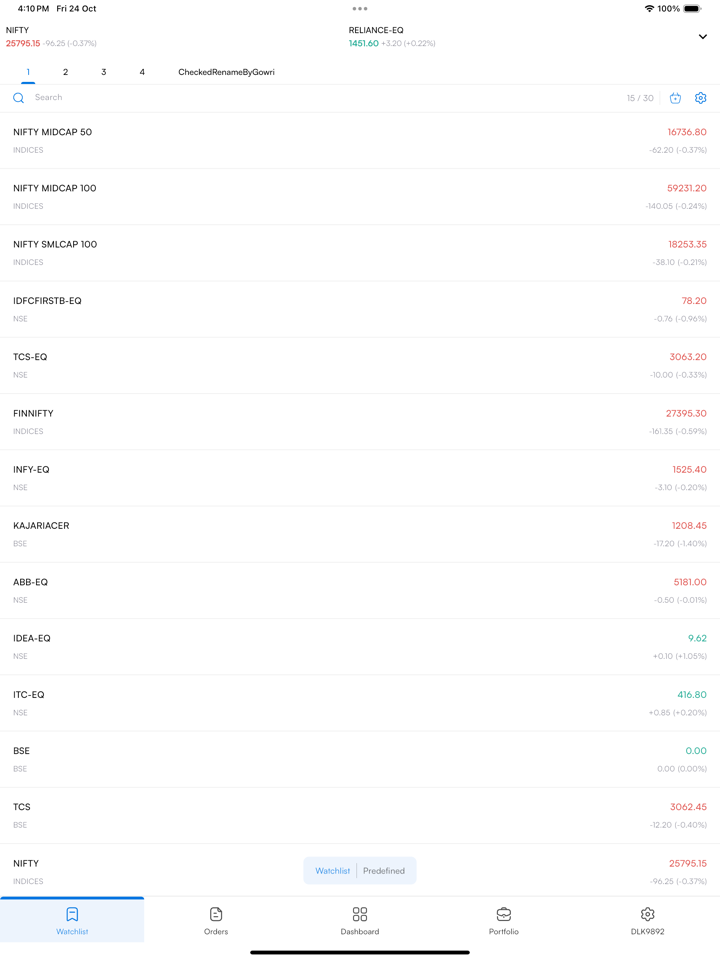
Task: Tap the search magnifier icon
Action: click(x=18, y=98)
